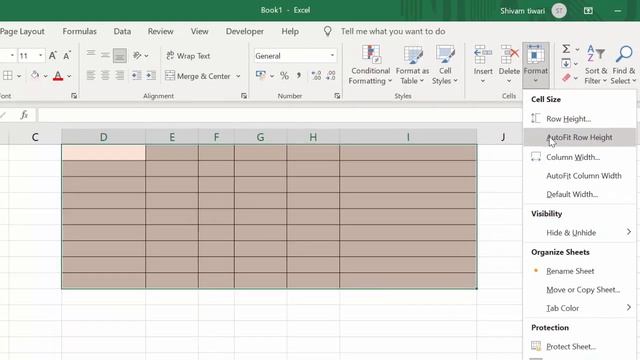This screenshot has width=640, height=360.
Task: Choose Row Height from menu
Action: click(x=580, y=119)
